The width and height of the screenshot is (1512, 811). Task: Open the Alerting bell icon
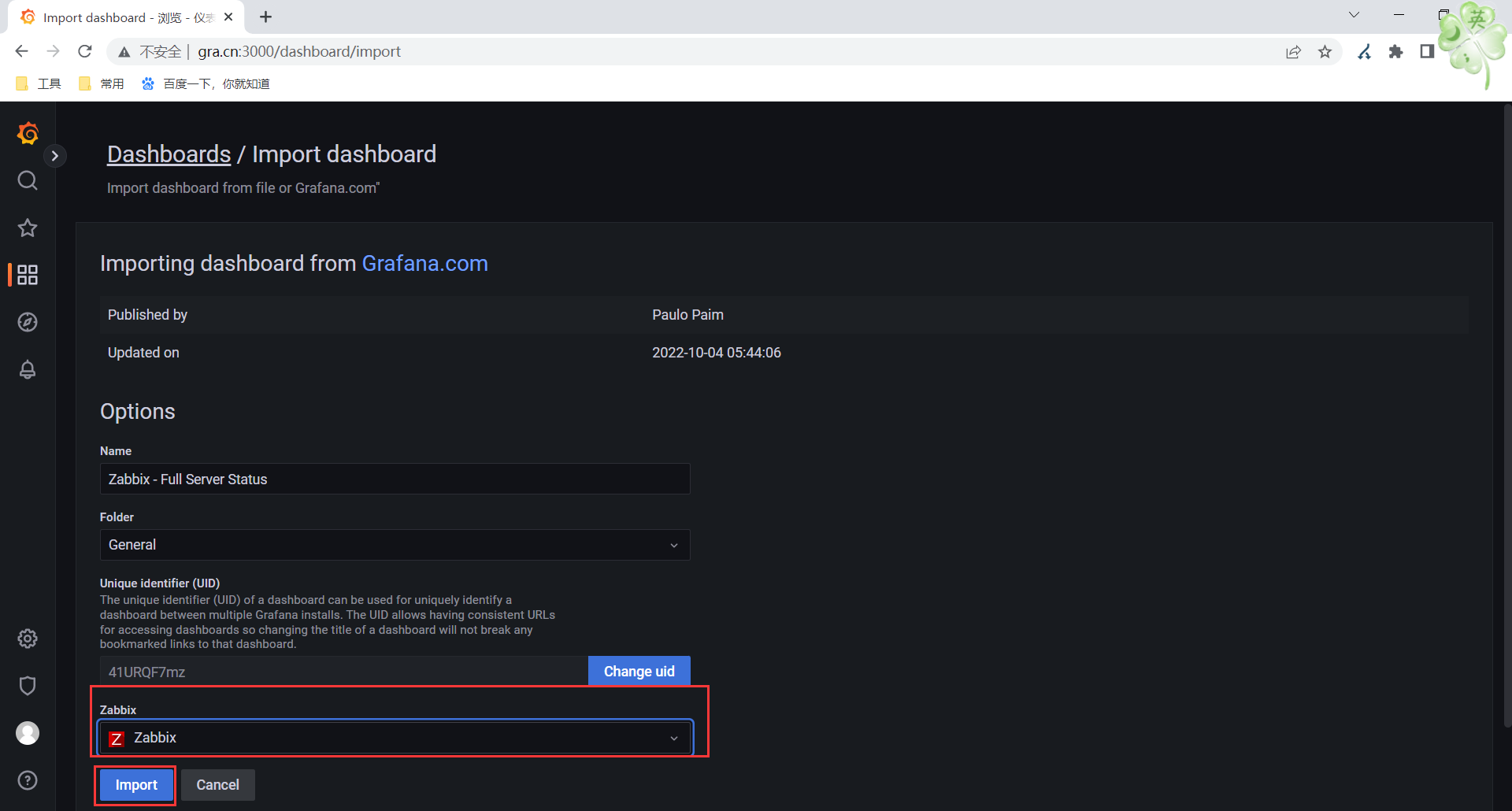(28, 369)
